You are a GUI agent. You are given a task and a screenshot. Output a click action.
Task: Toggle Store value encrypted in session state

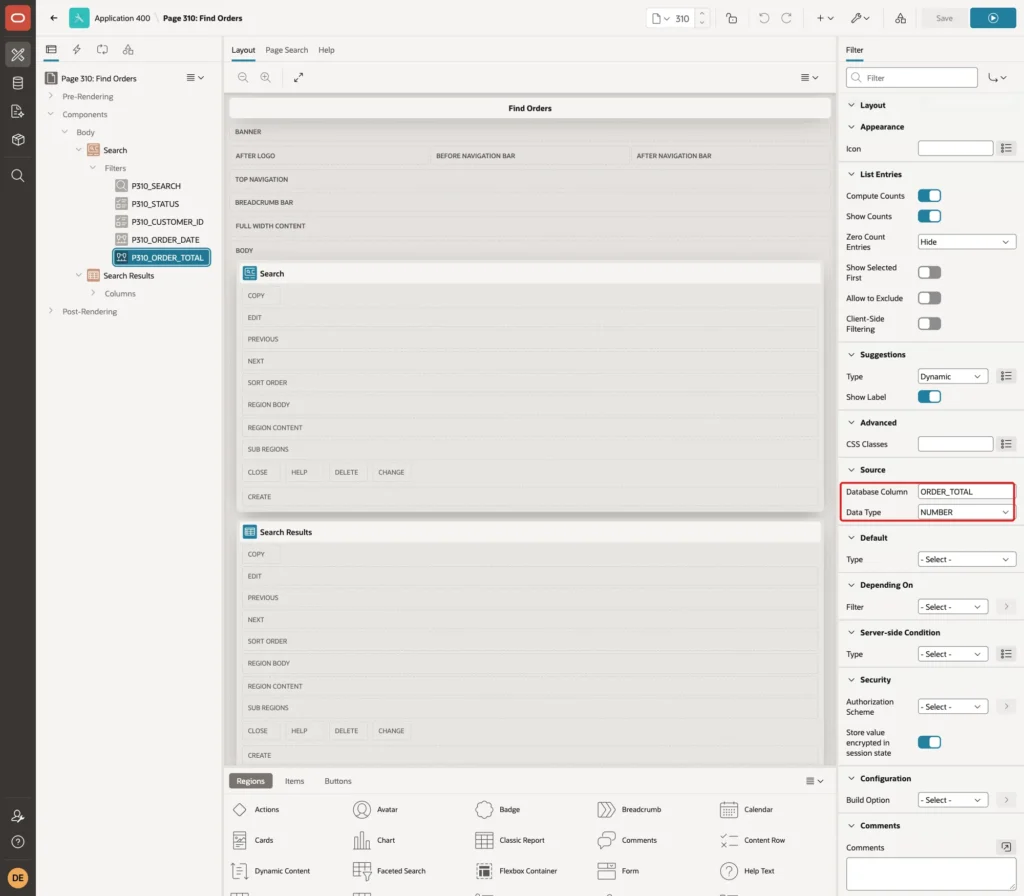[929, 743]
